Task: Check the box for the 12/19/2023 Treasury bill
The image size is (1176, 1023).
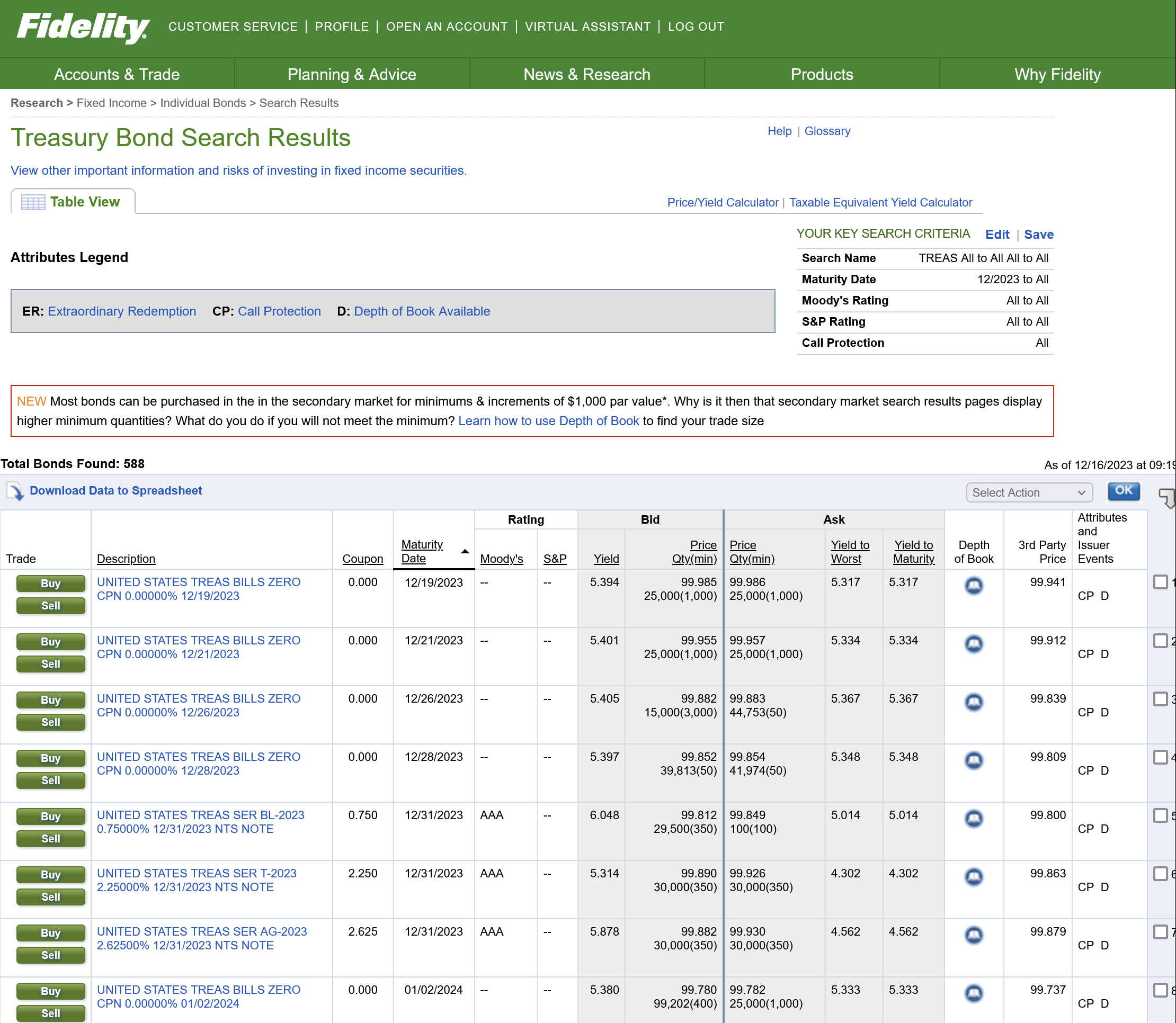Action: coord(1160,582)
